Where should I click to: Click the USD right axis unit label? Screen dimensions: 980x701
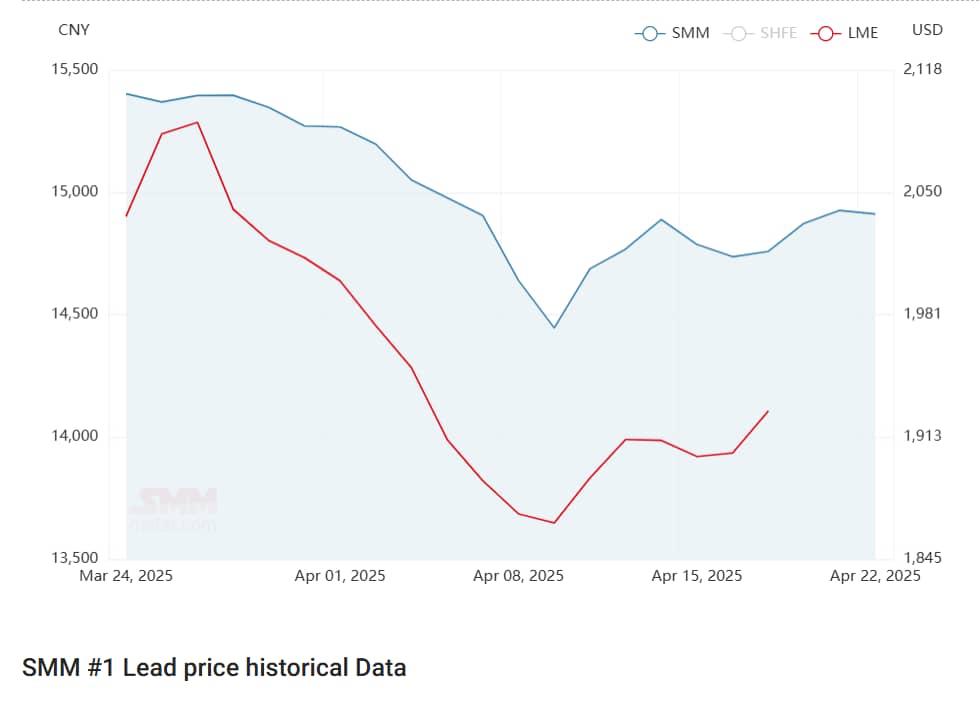click(x=927, y=30)
